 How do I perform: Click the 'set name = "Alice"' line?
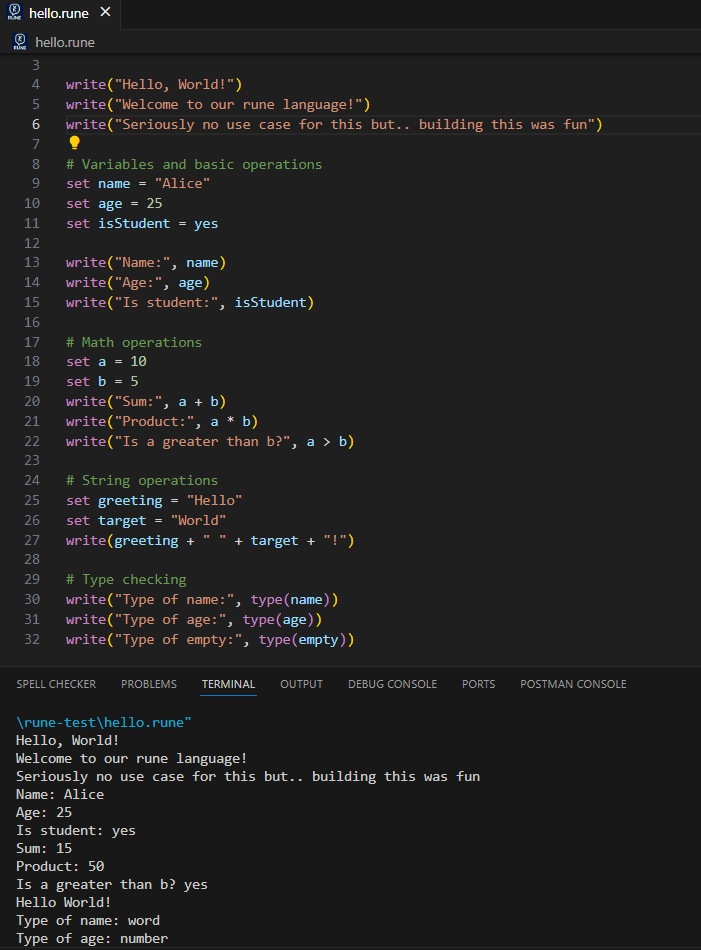[138, 184]
